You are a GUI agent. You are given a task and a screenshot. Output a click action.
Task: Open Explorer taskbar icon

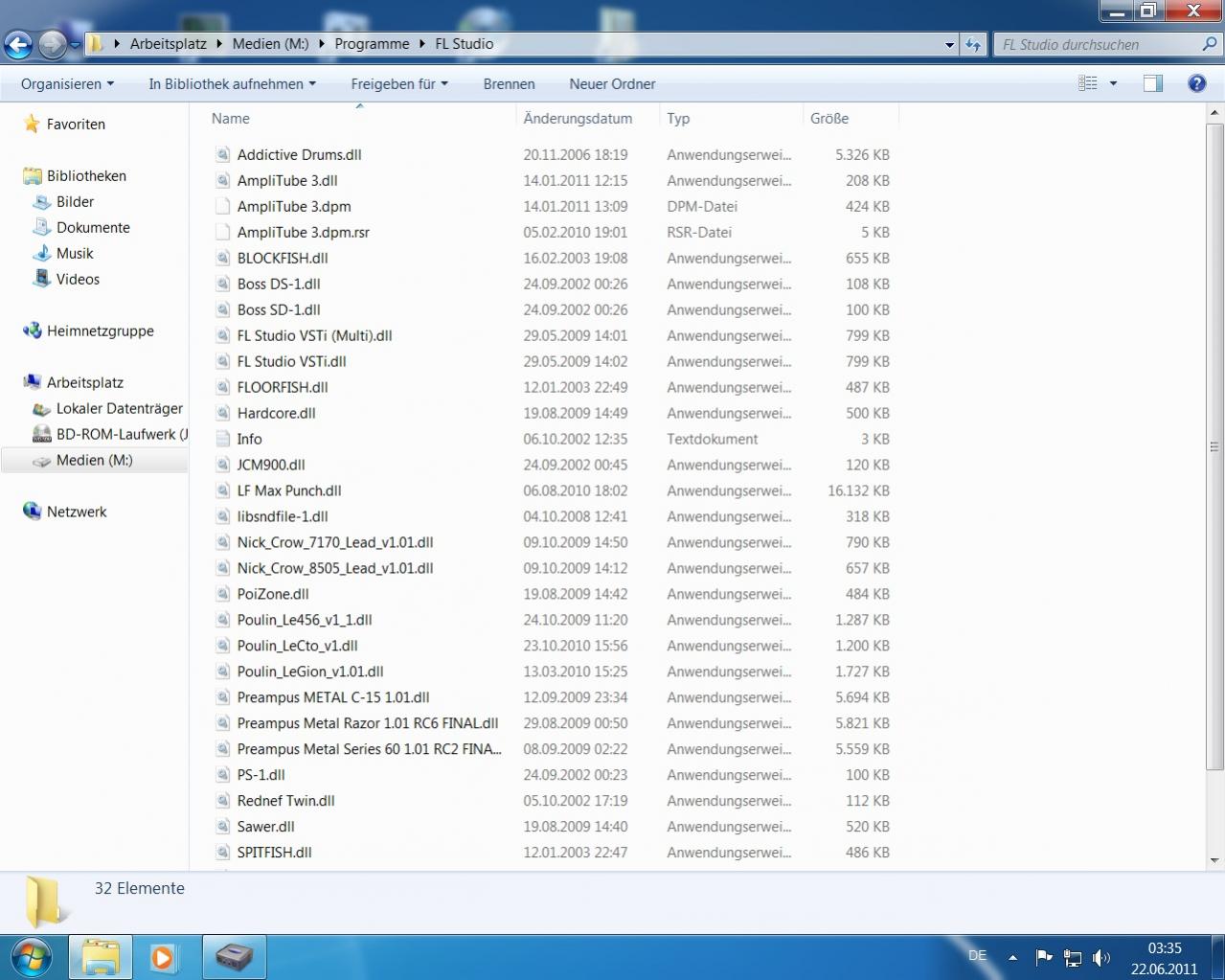point(101,957)
